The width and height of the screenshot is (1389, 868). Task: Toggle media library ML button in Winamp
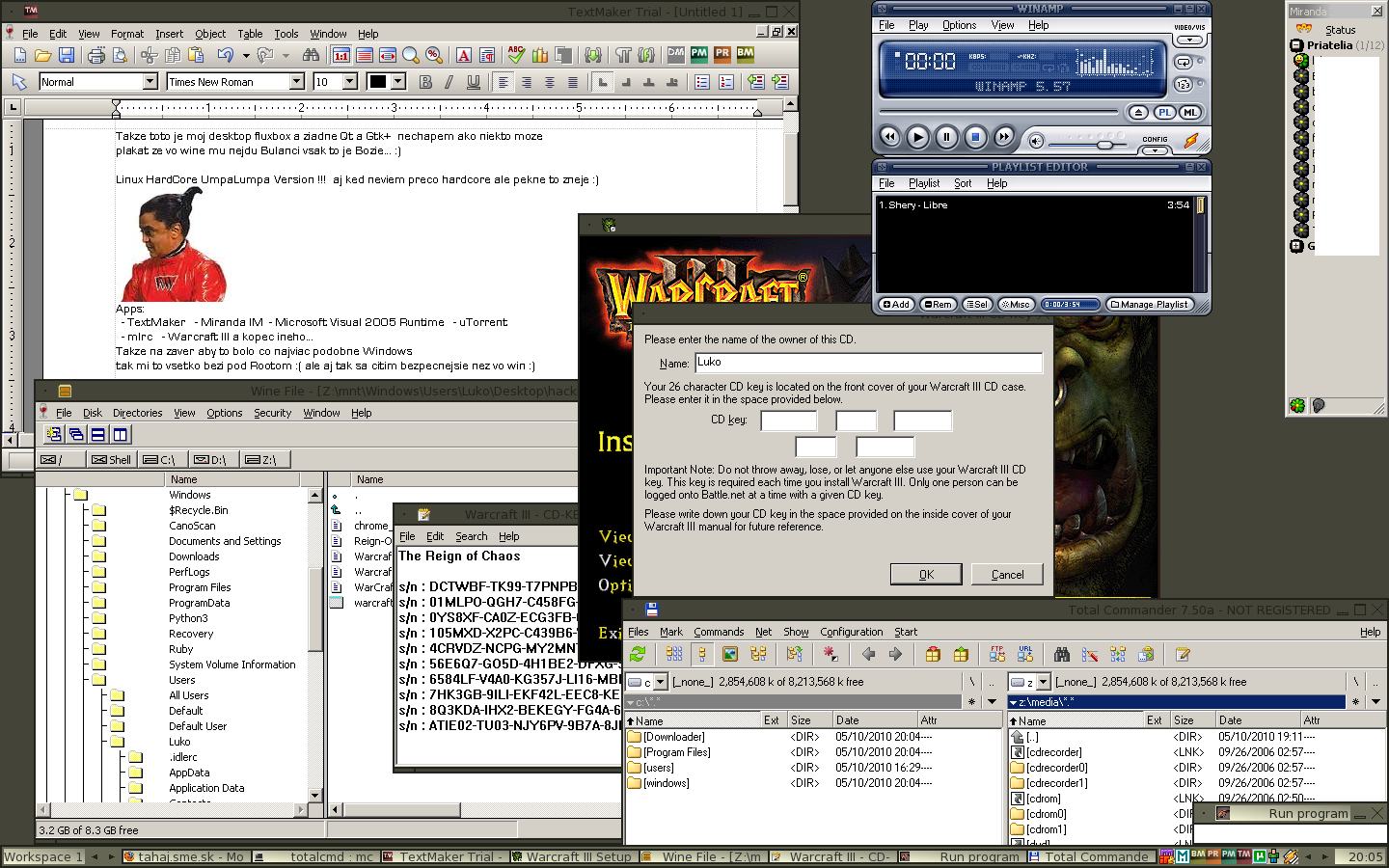click(x=1190, y=113)
